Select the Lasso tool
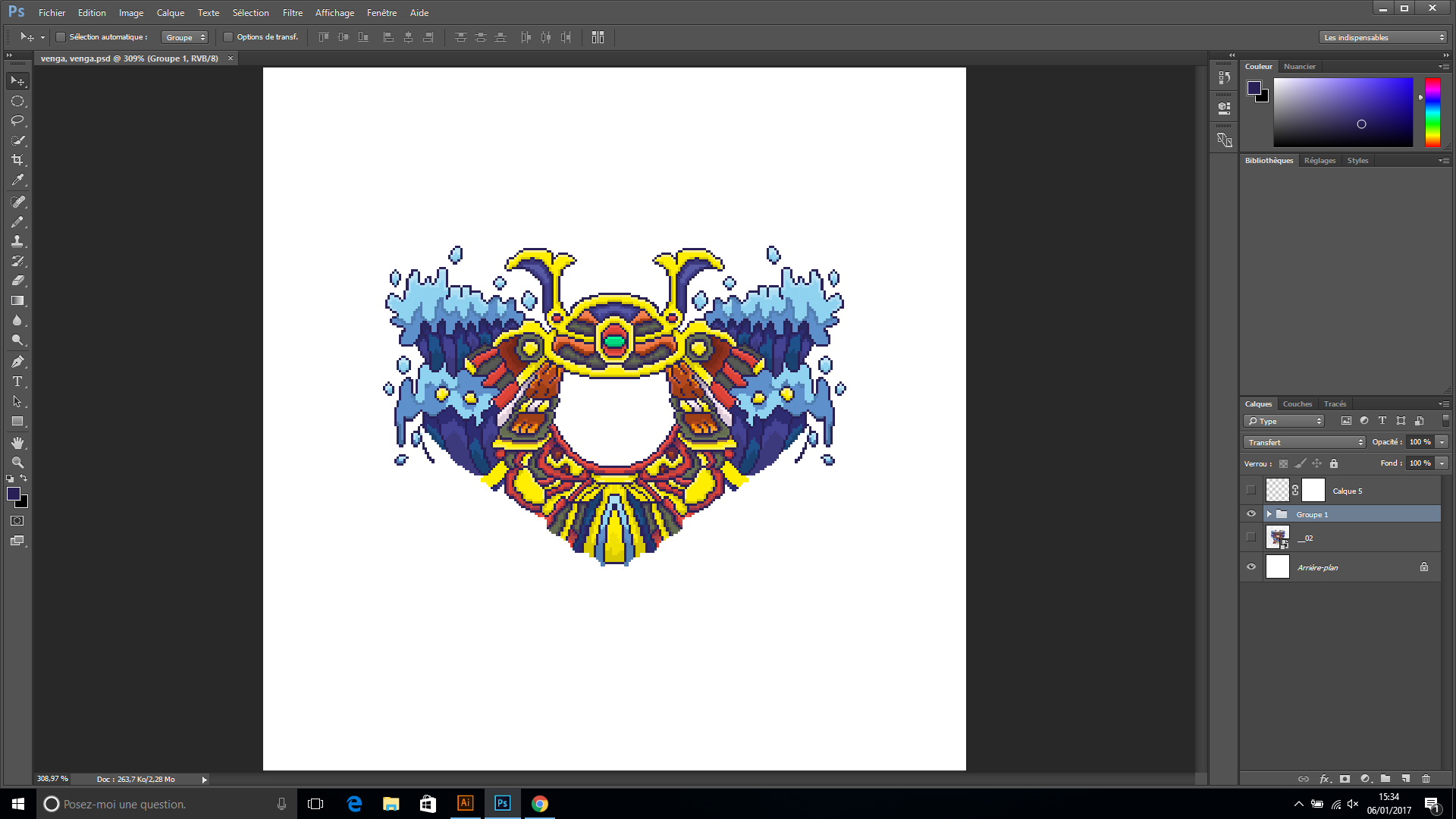Viewport: 1456px width, 819px height. (17, 121)
